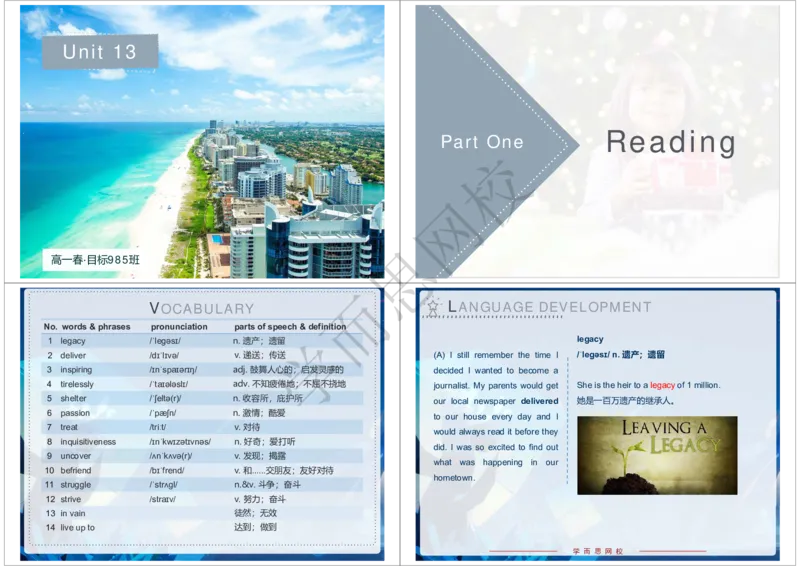The image size is (800, 566).
Task: Click "uncover" in vocabulary row 9
Action: (76, 456)
